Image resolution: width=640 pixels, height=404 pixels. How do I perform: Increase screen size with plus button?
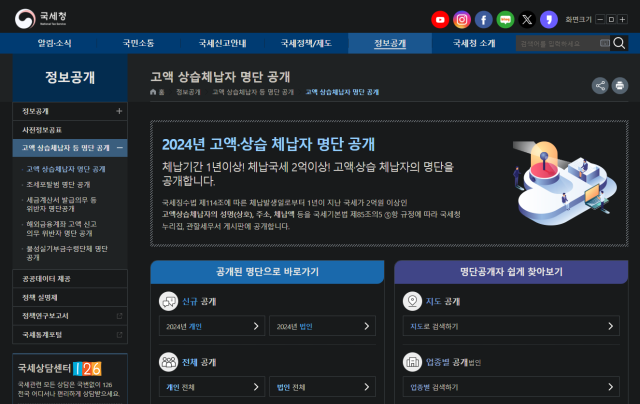coord(622,19)
